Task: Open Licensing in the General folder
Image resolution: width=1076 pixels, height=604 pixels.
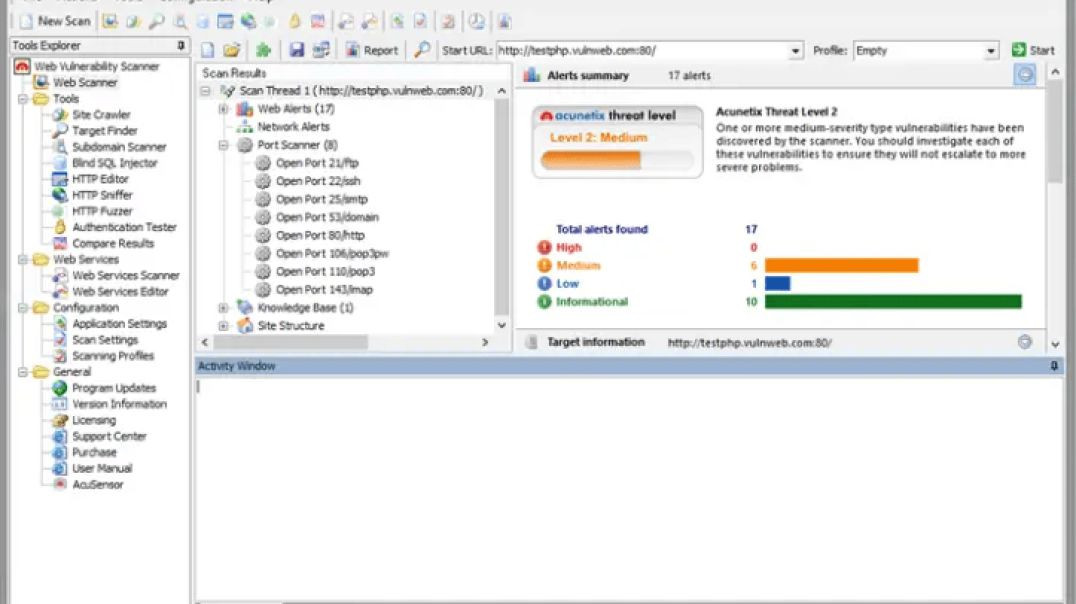Action: click(94, 420)
